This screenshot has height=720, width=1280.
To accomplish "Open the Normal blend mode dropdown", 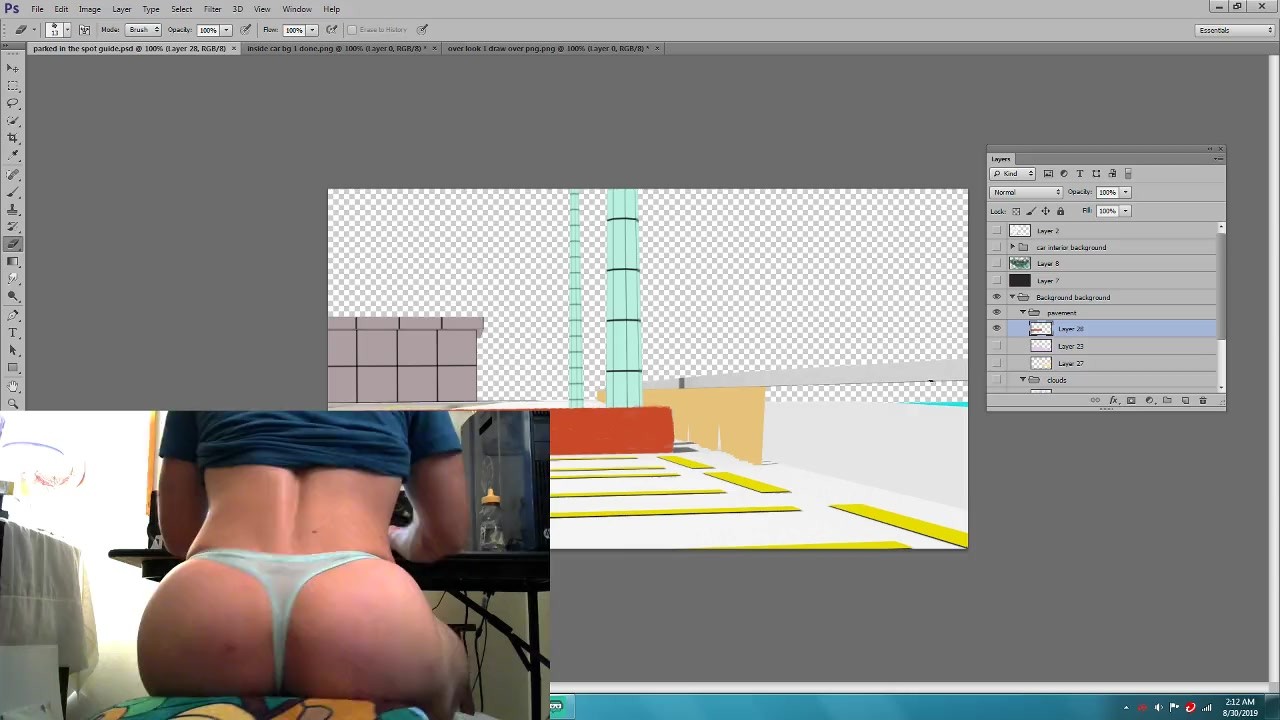I will (1026, 192).
